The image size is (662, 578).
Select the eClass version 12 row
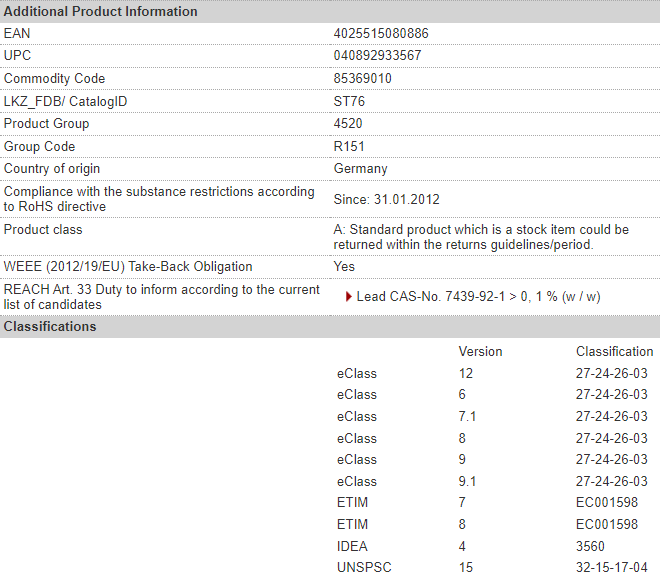[492, 373]
